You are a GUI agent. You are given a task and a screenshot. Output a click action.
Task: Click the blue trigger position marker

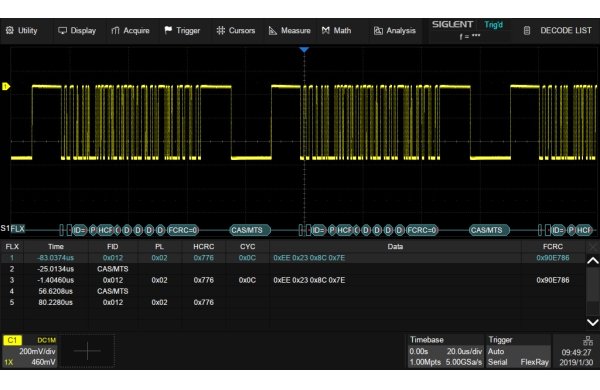tap(304, 50)
